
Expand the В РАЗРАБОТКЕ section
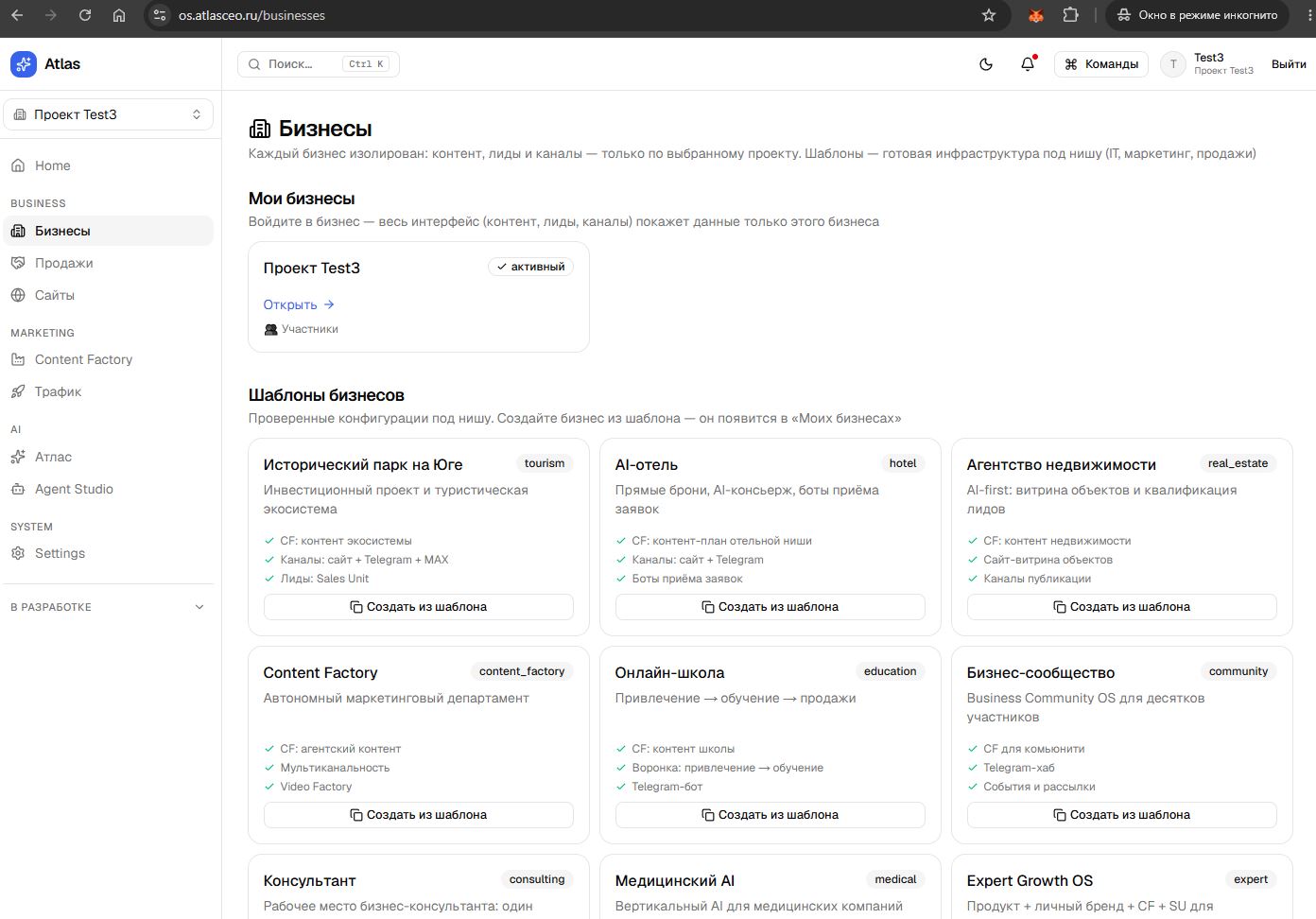[108, 607]
